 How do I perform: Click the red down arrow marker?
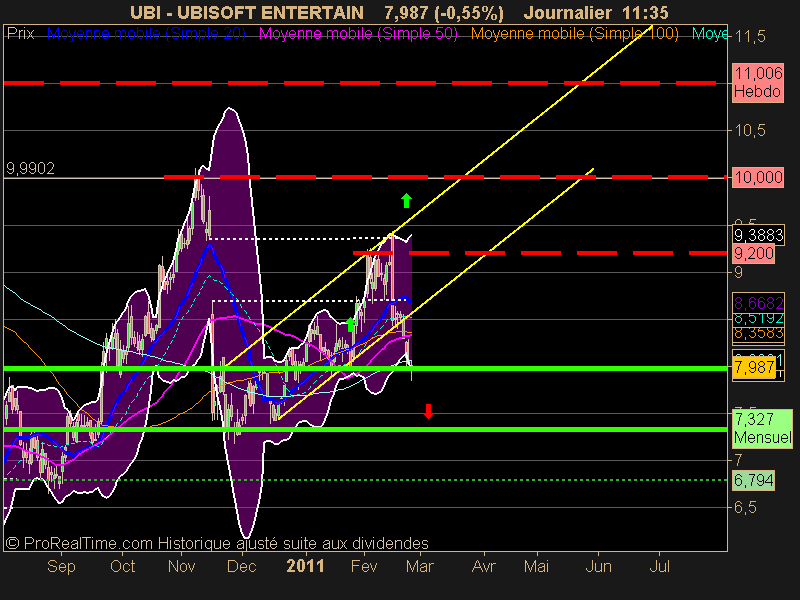point(429,411)
